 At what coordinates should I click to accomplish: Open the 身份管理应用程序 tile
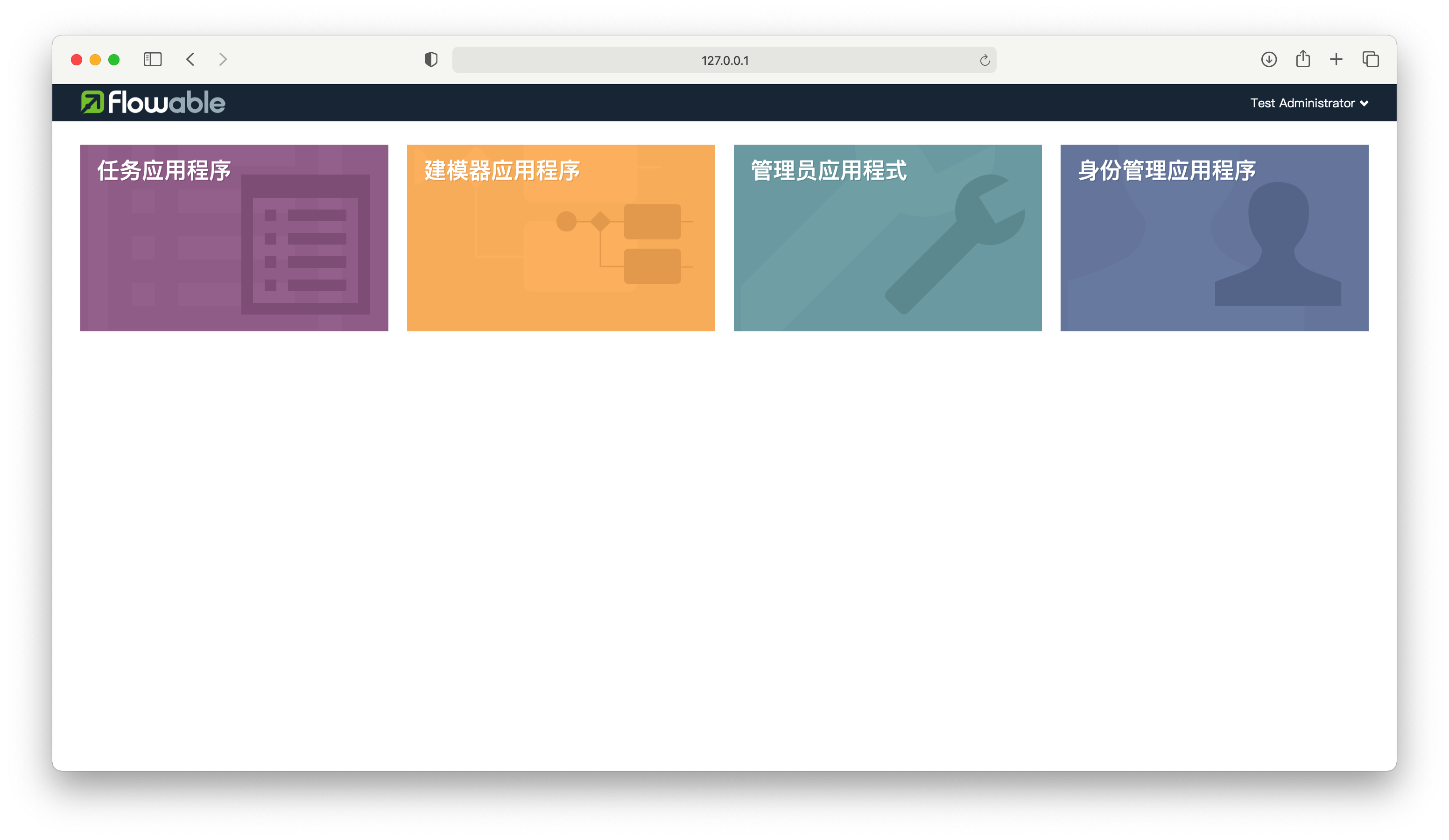pyautogui.click(x=1214, y=238)
